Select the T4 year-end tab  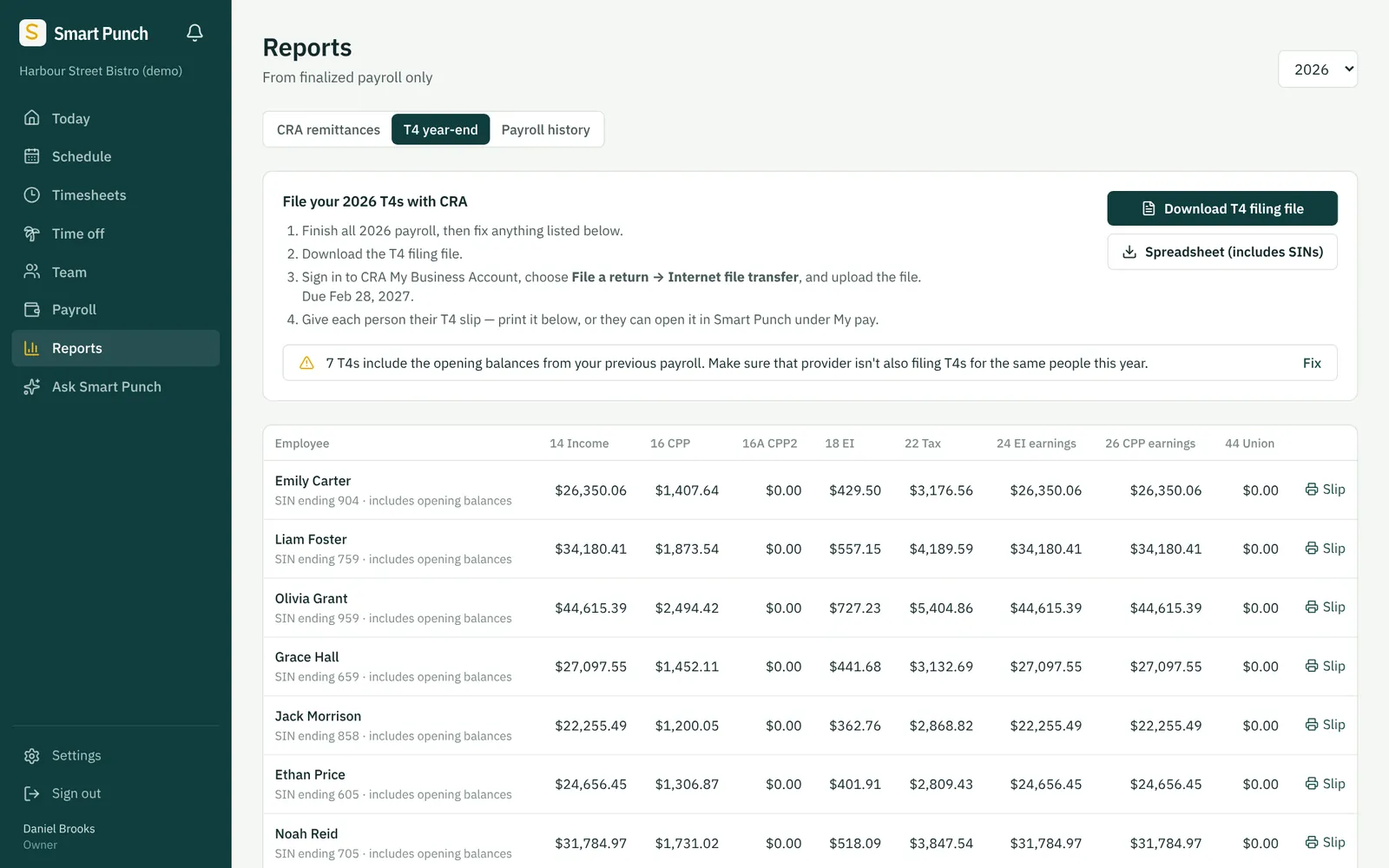440,129
